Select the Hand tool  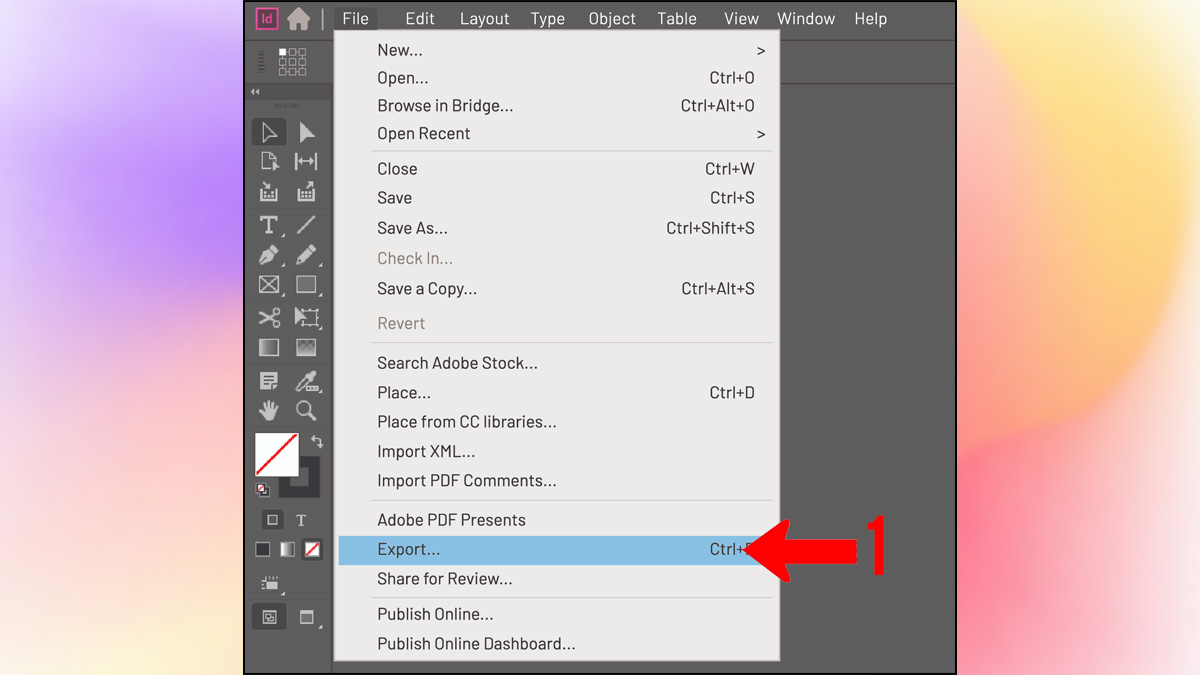(x=268, y=410)
